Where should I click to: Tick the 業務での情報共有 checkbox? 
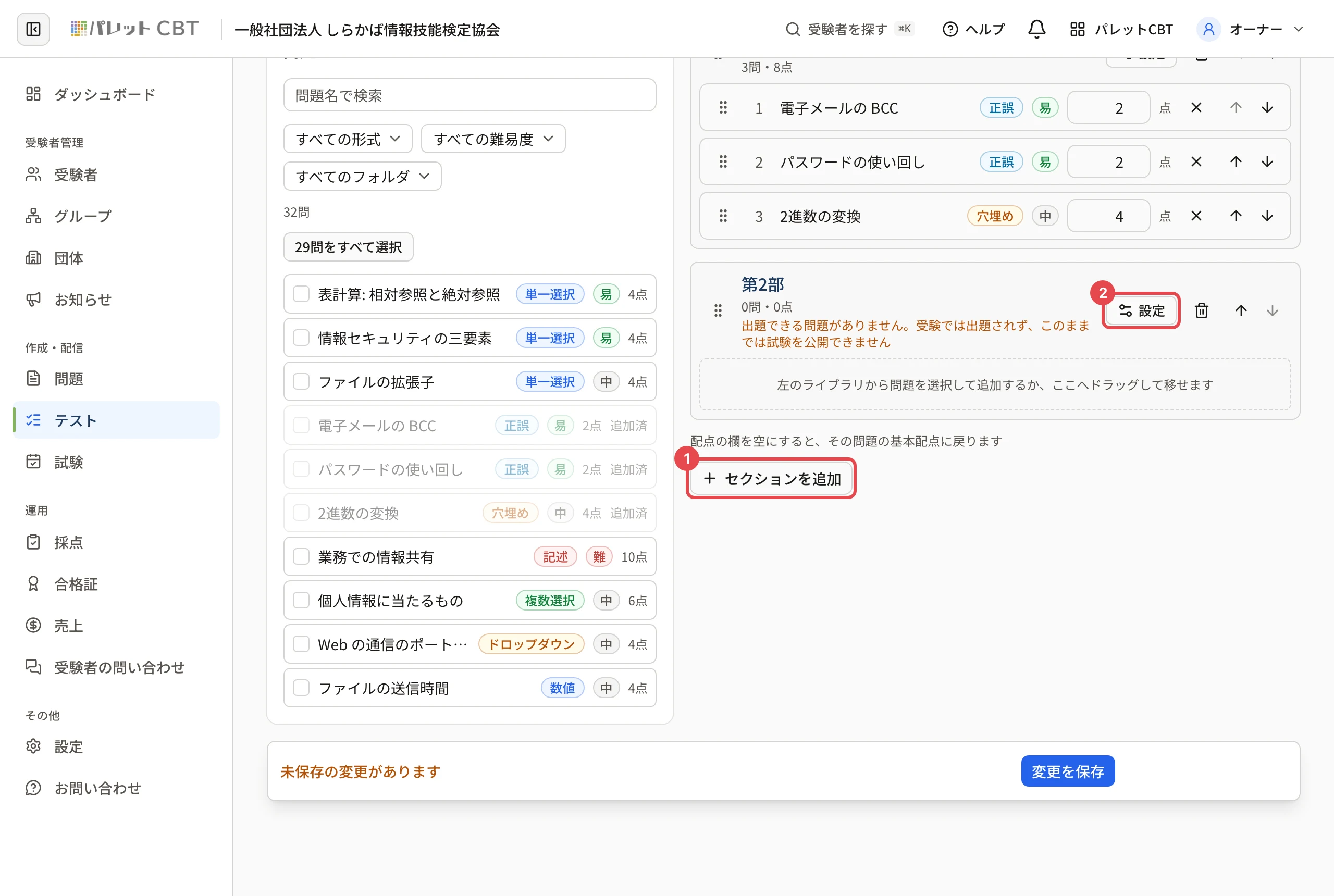[301, 556]
